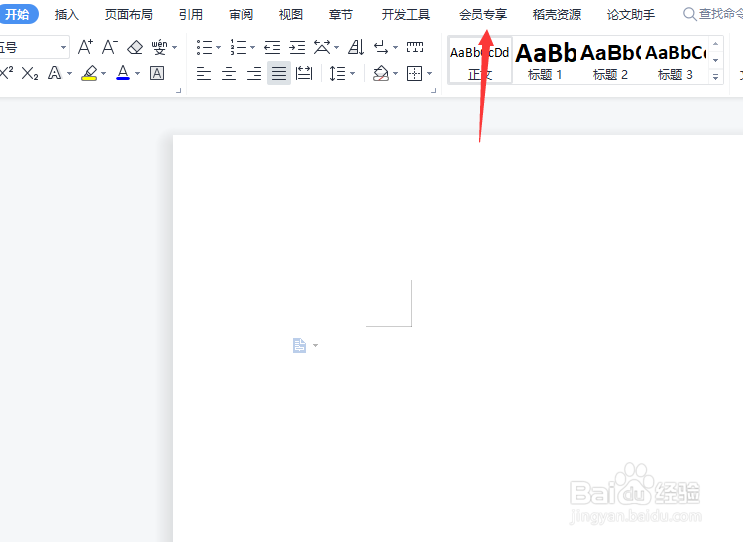The image size is (743, 542).
Task: Clear formatting with the eraser icon
Action: tap(135, 47)
